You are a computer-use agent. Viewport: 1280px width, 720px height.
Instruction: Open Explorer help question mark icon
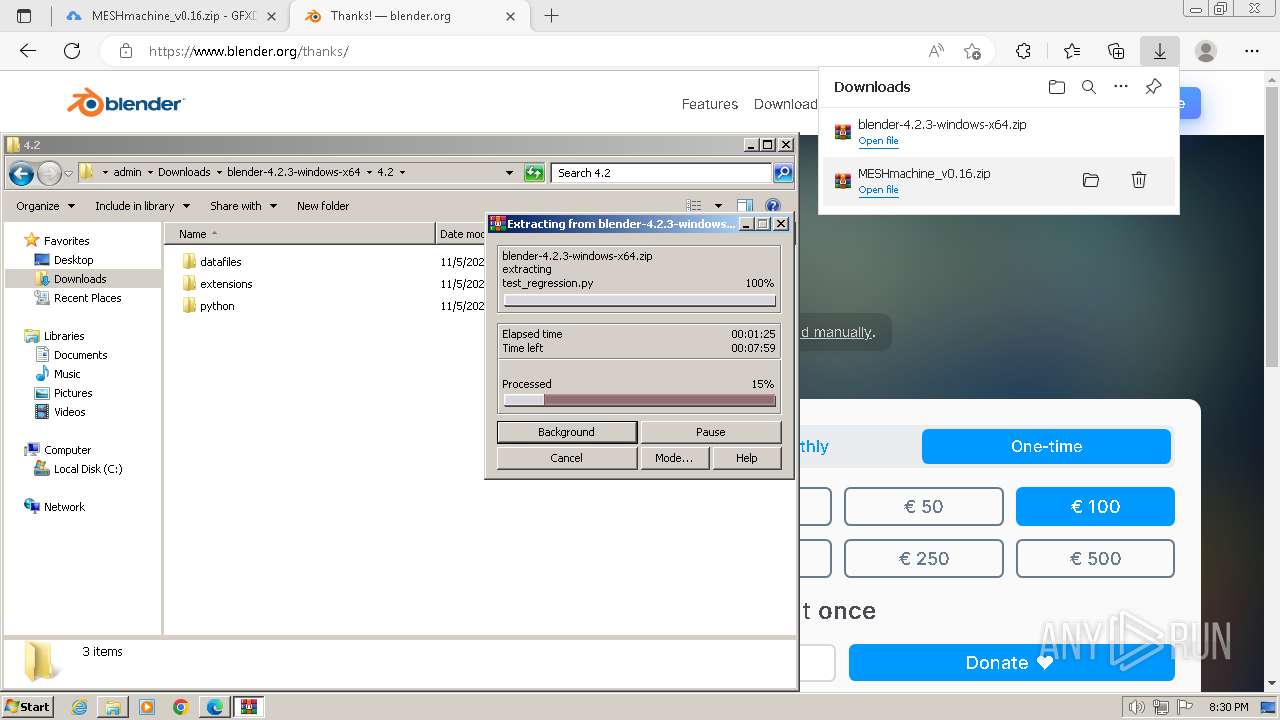772,206
